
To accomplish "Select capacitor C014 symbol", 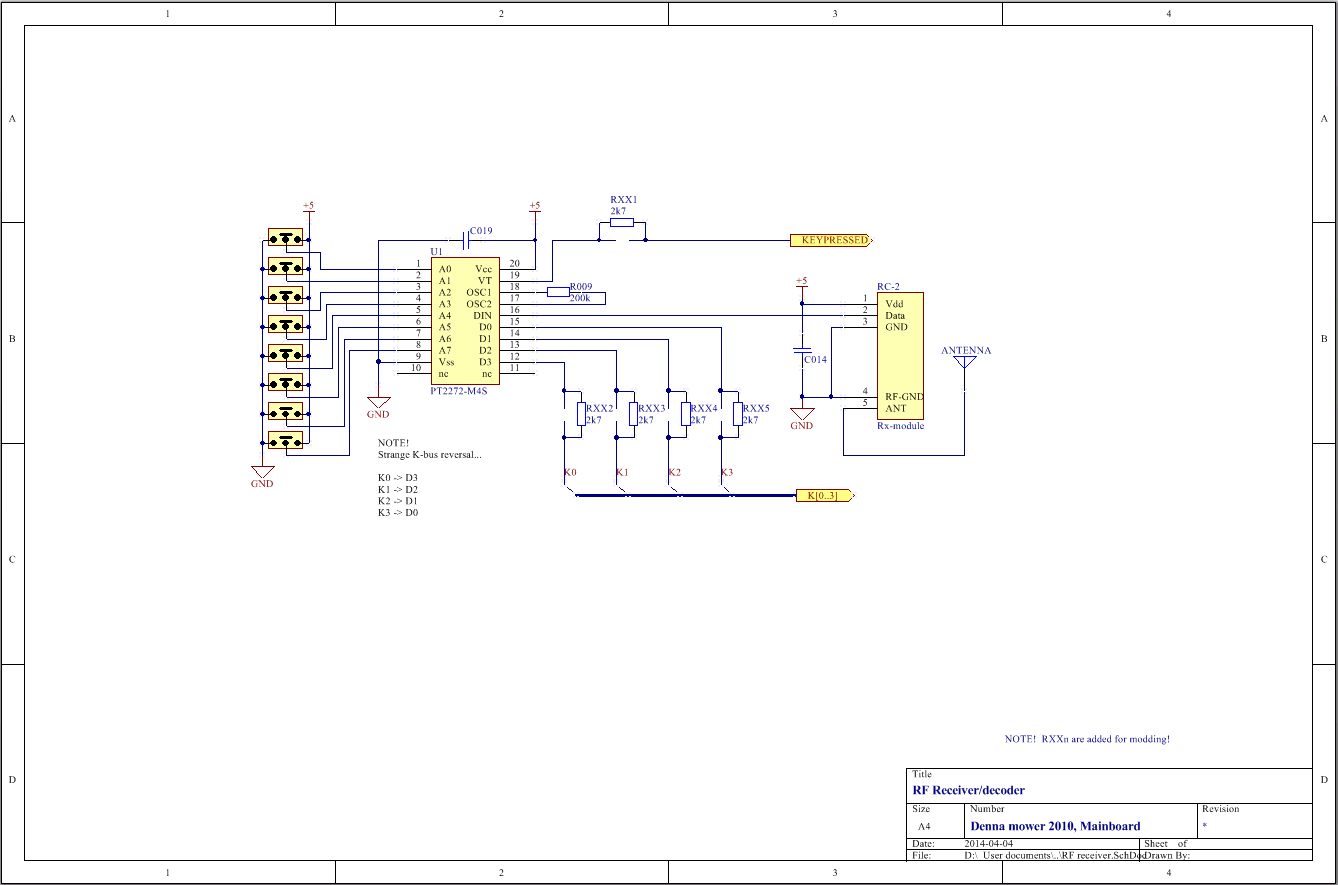I will (x=801, y=350).
